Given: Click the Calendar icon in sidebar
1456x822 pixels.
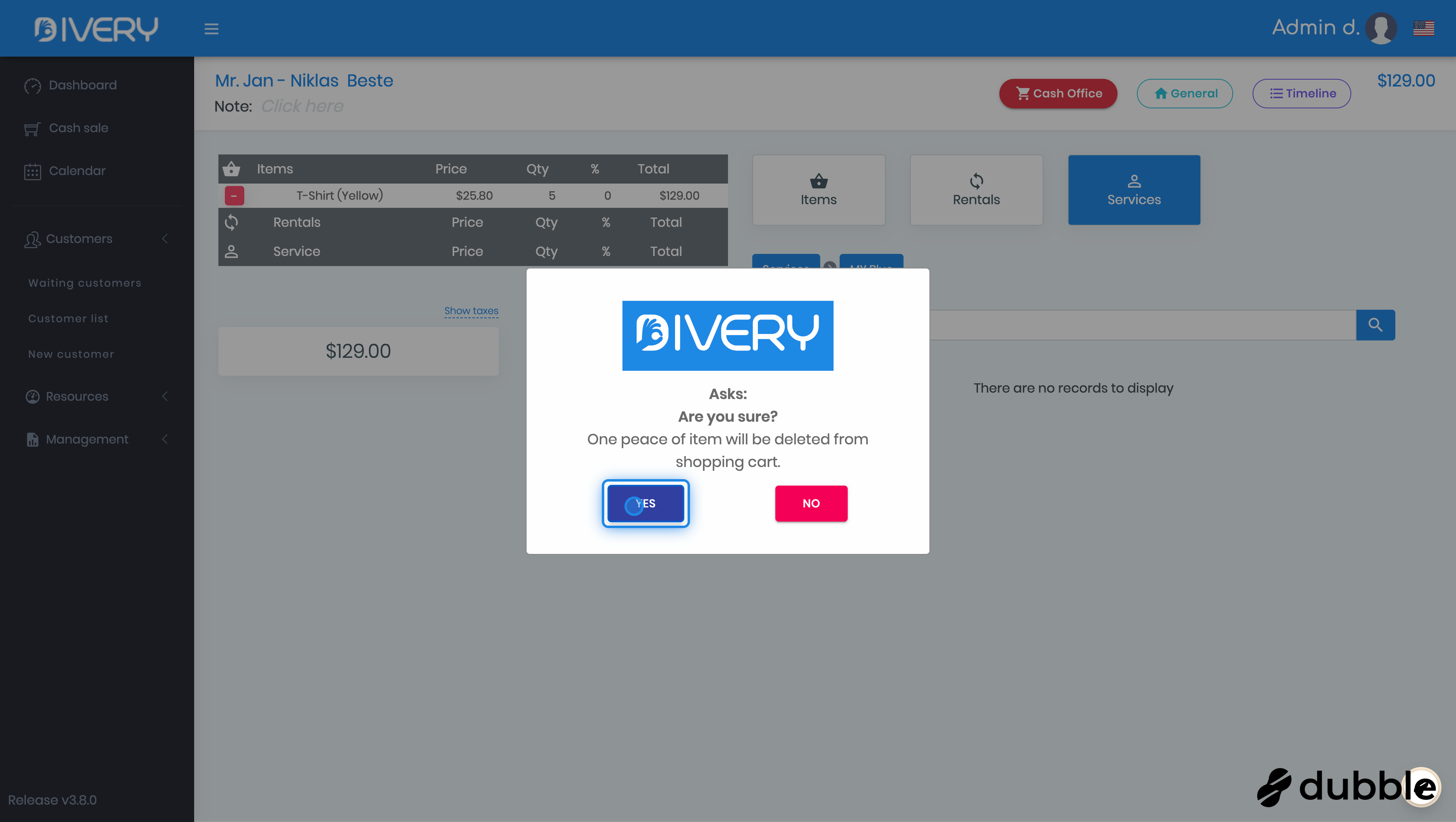Looking at the screenshot, I should (32, 171).
